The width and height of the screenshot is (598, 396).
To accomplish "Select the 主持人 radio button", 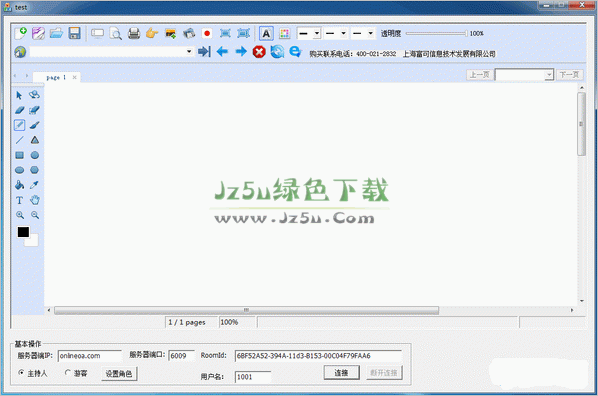I will point(21,372).
